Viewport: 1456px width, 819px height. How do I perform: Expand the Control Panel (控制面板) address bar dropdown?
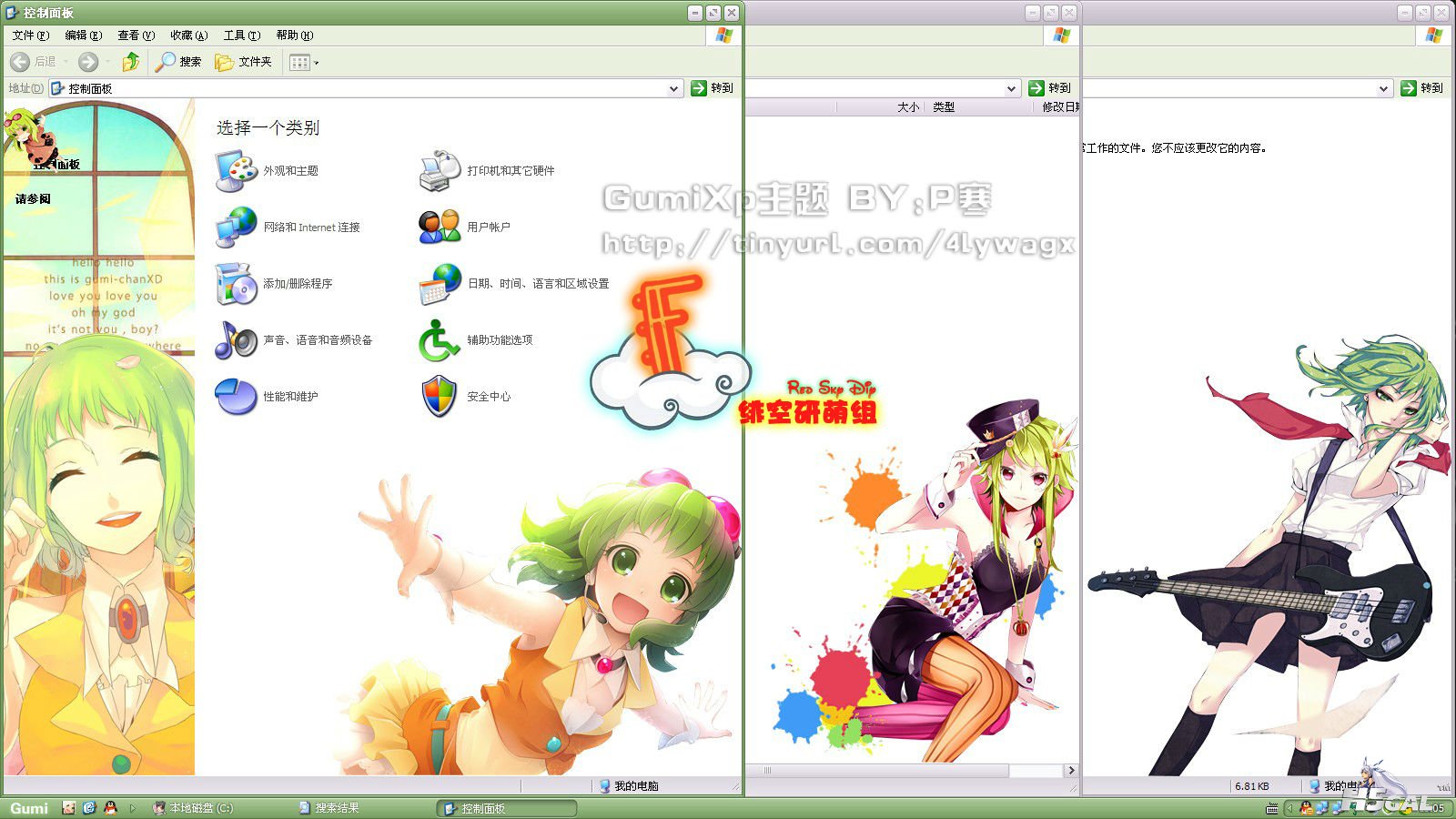pos(673,88)
